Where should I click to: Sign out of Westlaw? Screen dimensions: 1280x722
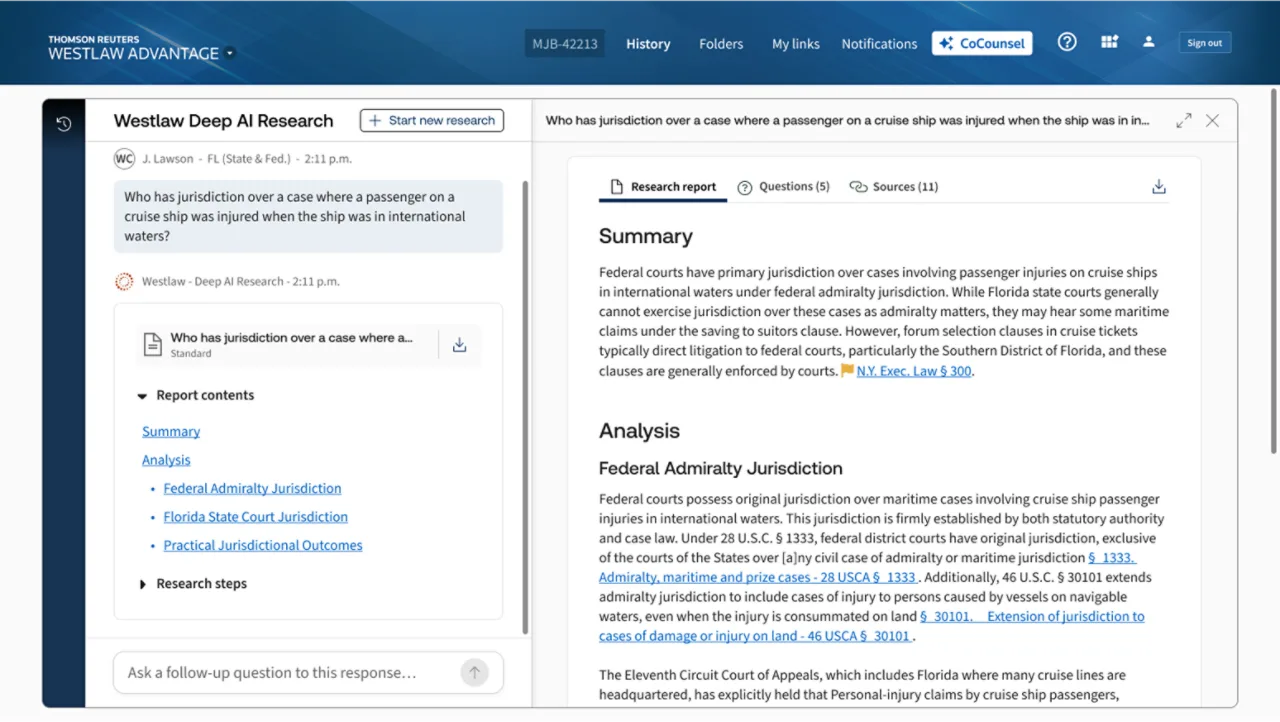1204,43
